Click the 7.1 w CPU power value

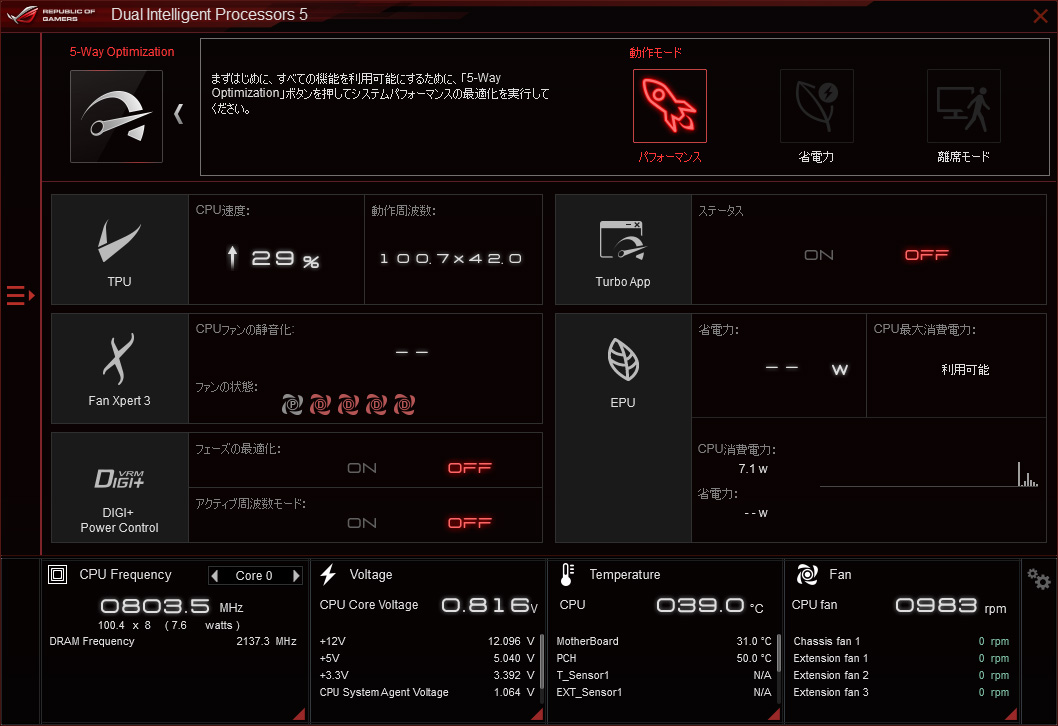click(x=753, y=469)
